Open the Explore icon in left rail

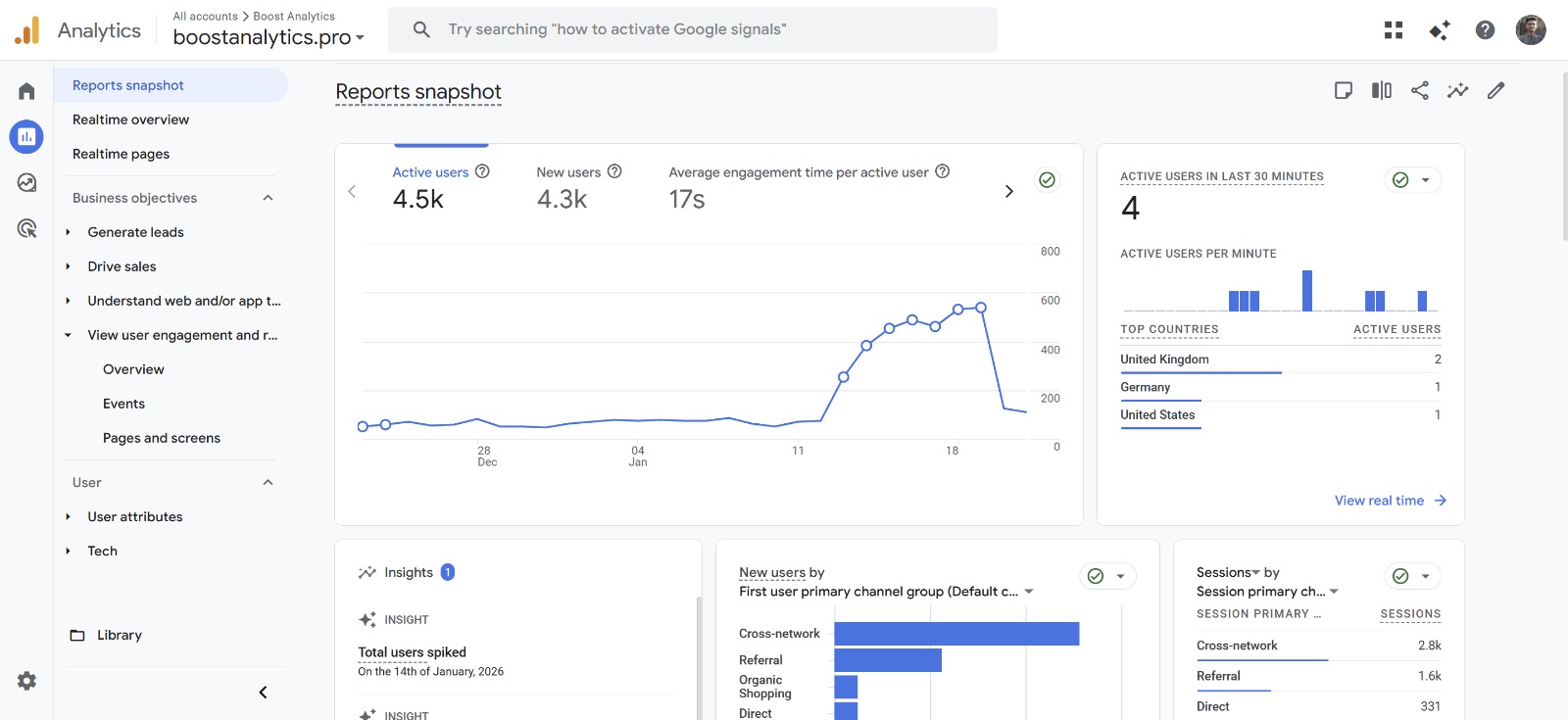(26, 182)
